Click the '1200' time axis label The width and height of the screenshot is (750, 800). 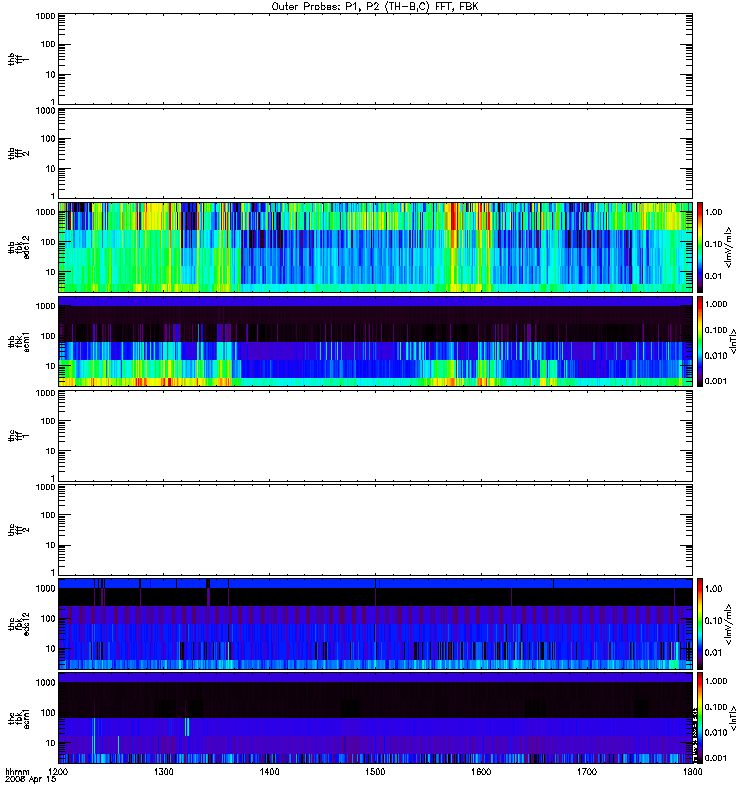click(x=58, y=772)
